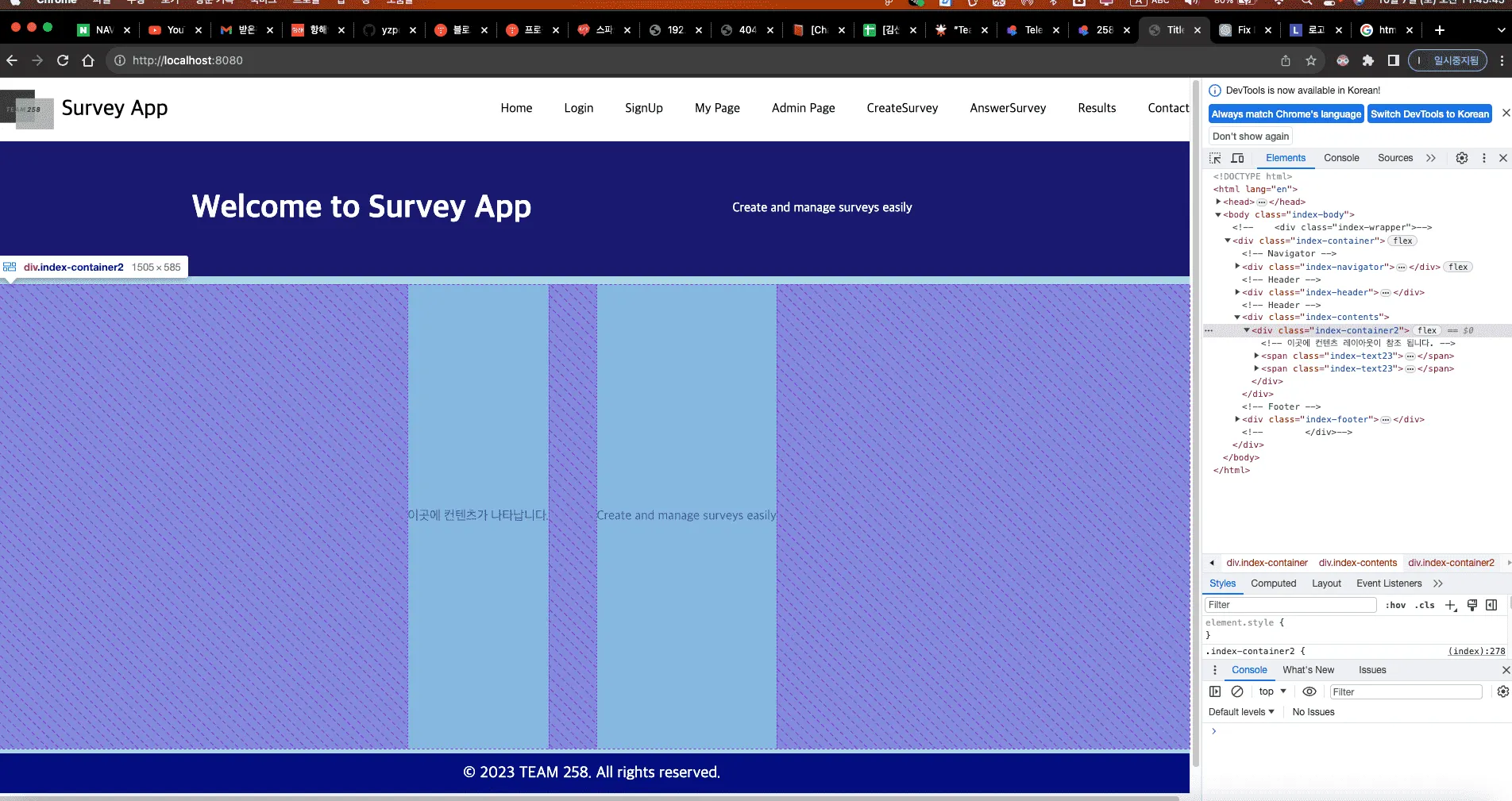Open the CreateSurvey nav link
This screenshot has height=801, width=1512.
[x=902, y=108]
